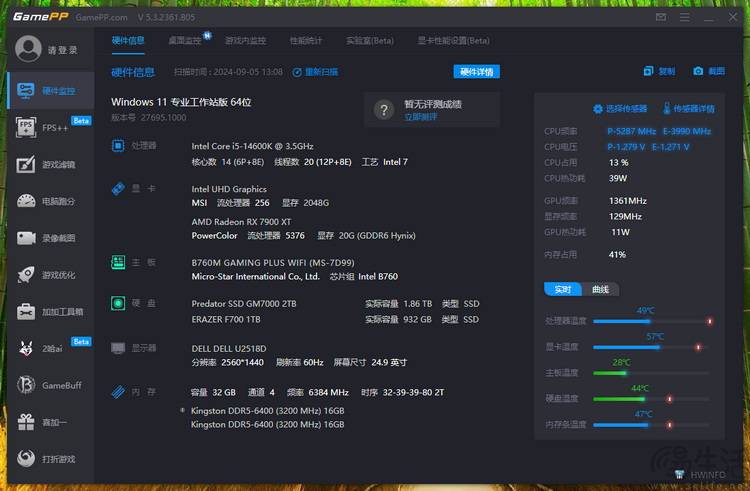Click the 选择传感器 gear icon

tap(598, 109)
